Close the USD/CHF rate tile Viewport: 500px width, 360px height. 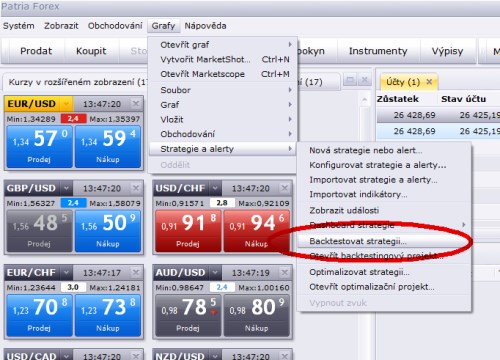pos(285,188)
